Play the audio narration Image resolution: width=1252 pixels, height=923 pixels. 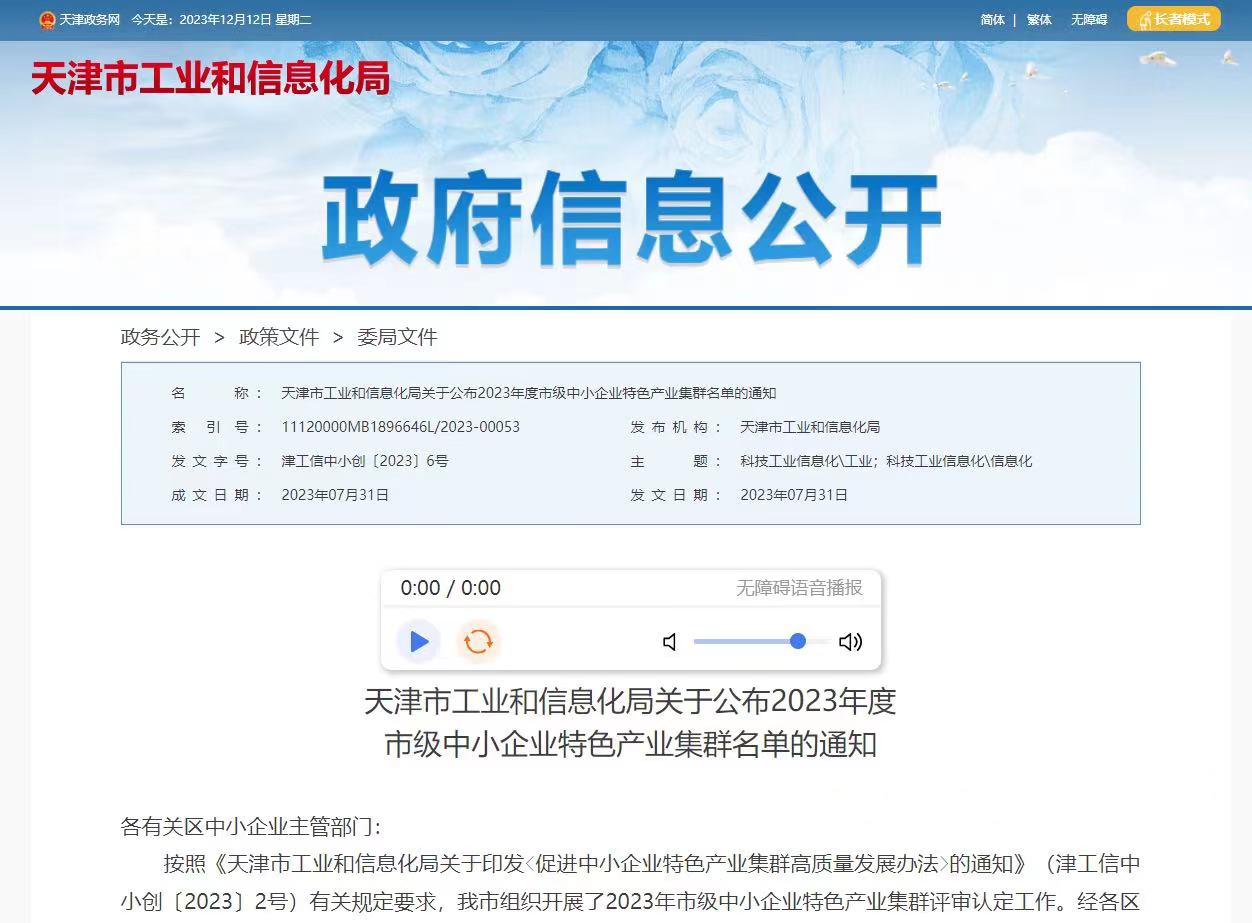[419, 641]
